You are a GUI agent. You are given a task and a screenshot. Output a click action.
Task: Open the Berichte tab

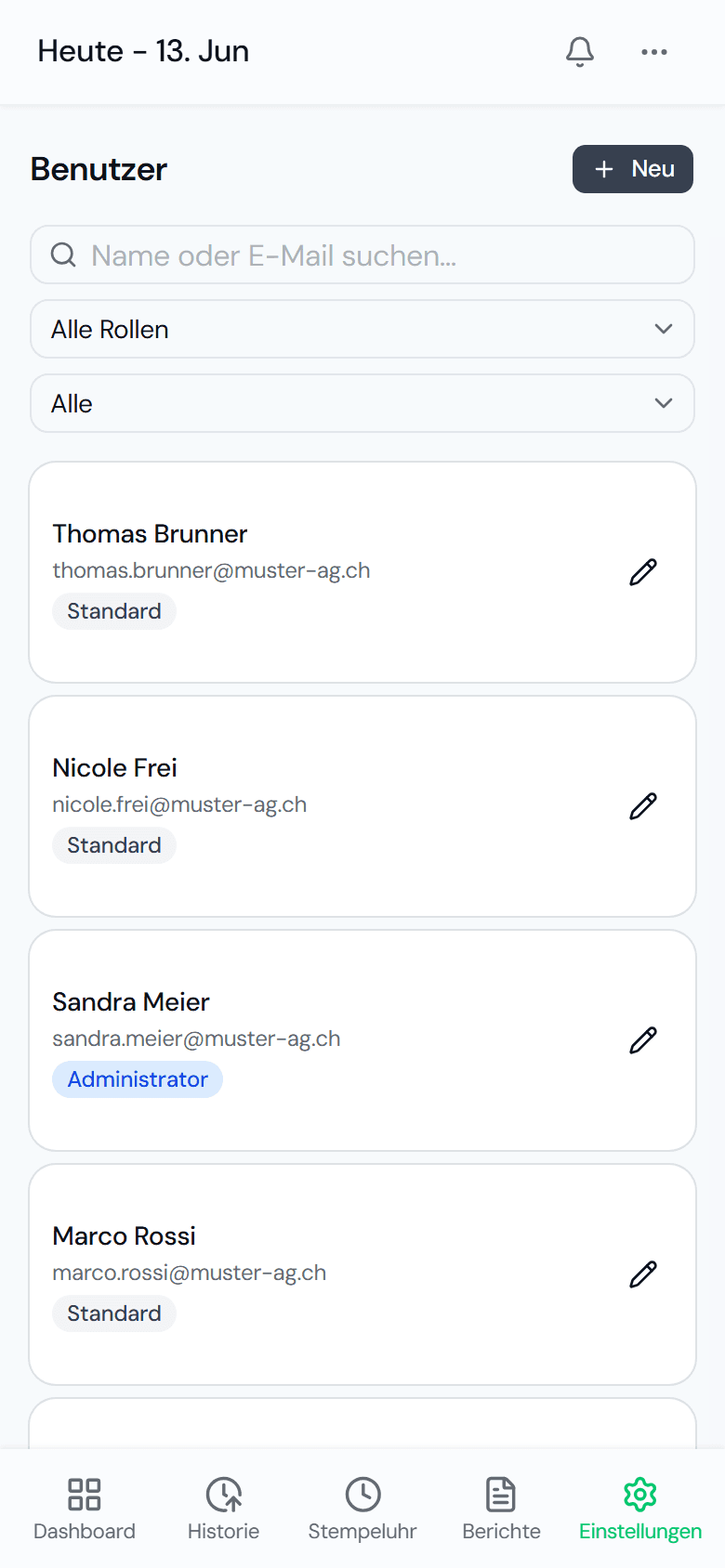pyautogui.click(x=501, y=1509)
